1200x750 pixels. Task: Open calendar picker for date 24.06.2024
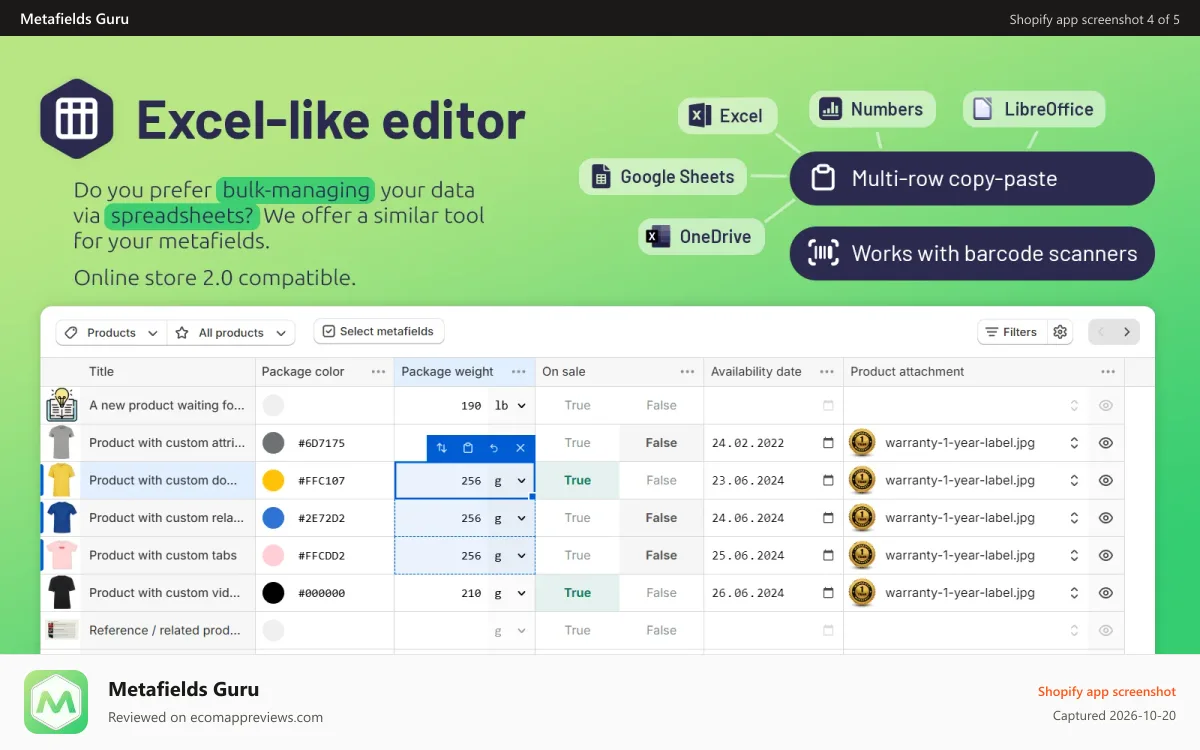coord(828,518)
